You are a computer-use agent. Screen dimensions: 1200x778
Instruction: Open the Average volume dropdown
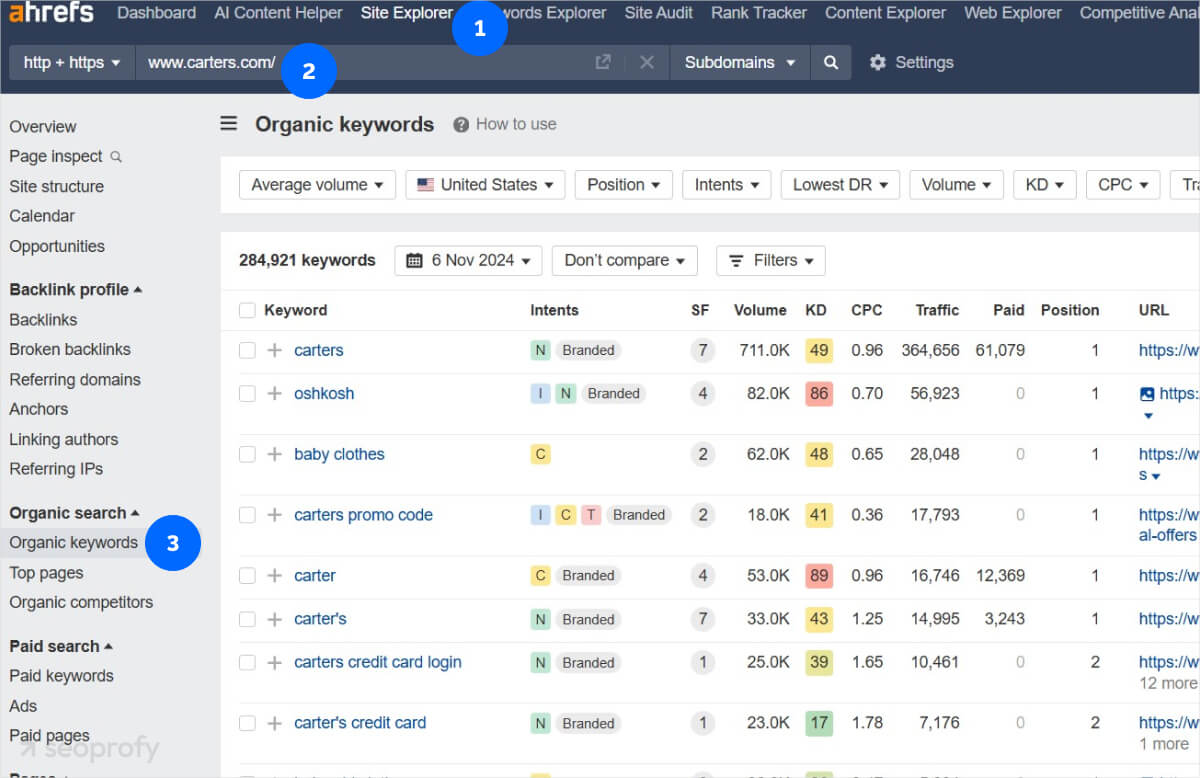click(317, 185)
